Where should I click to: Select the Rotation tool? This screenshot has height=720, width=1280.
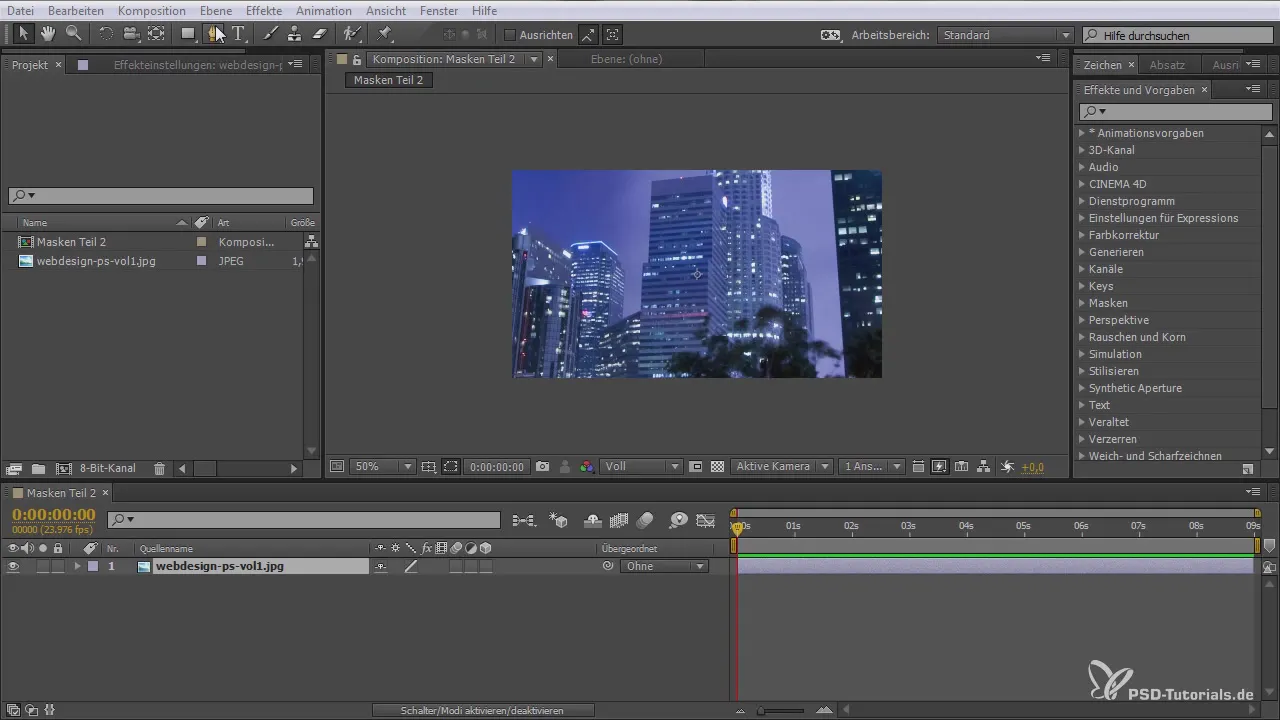[x=105, y=34]
